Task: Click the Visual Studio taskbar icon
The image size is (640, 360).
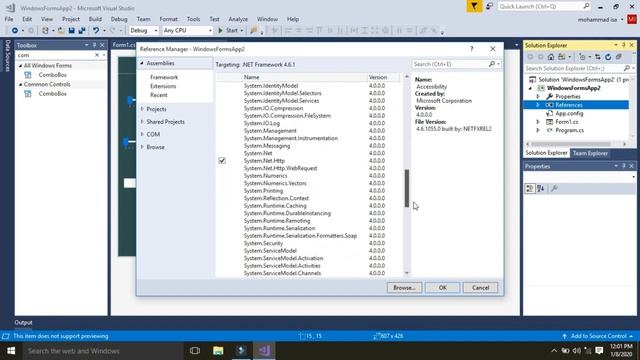Action: click(x=264, y=351)
